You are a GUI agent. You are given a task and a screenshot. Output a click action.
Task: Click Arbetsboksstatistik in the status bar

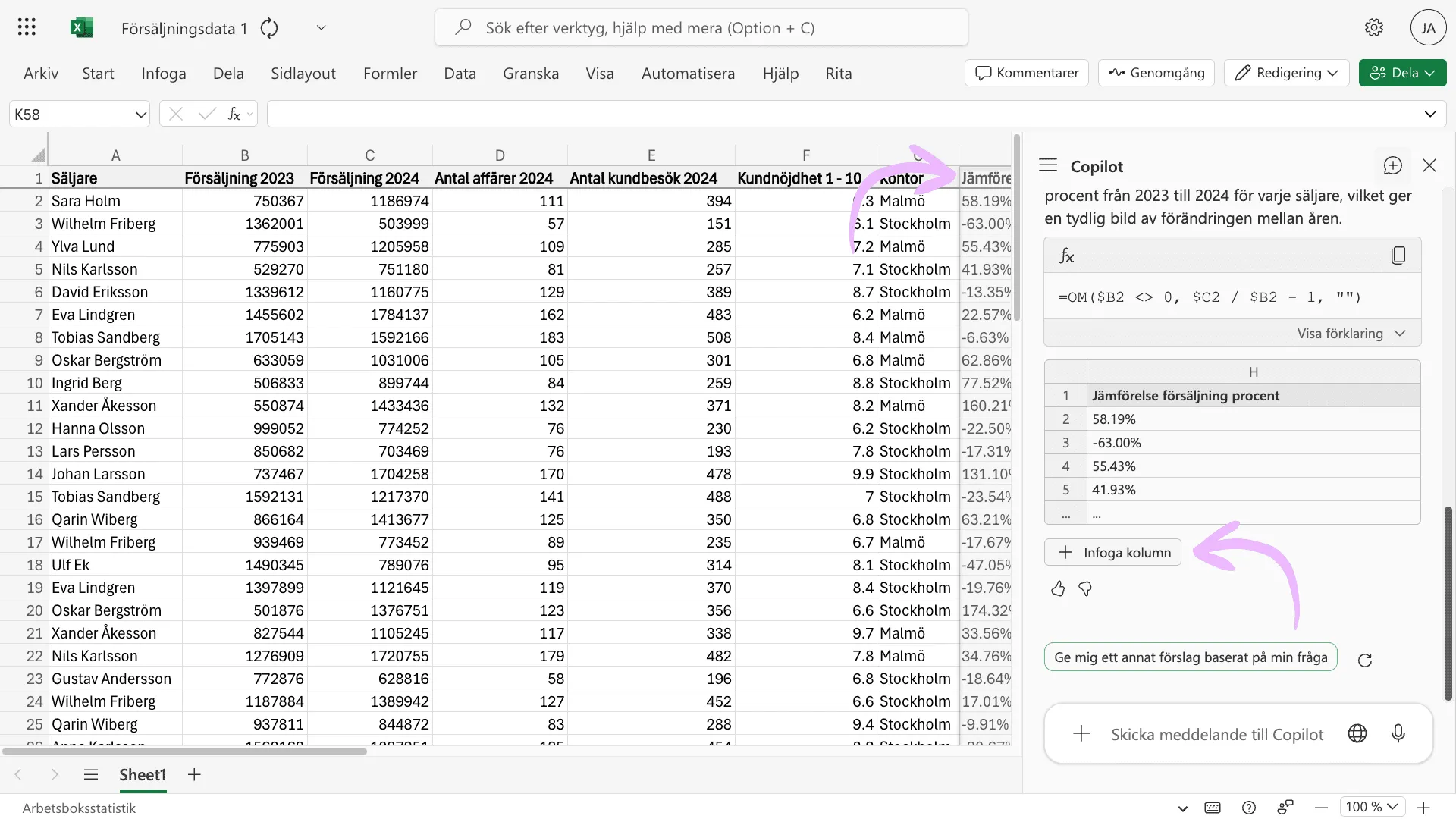pyautogui.click(x=79, y=808)
